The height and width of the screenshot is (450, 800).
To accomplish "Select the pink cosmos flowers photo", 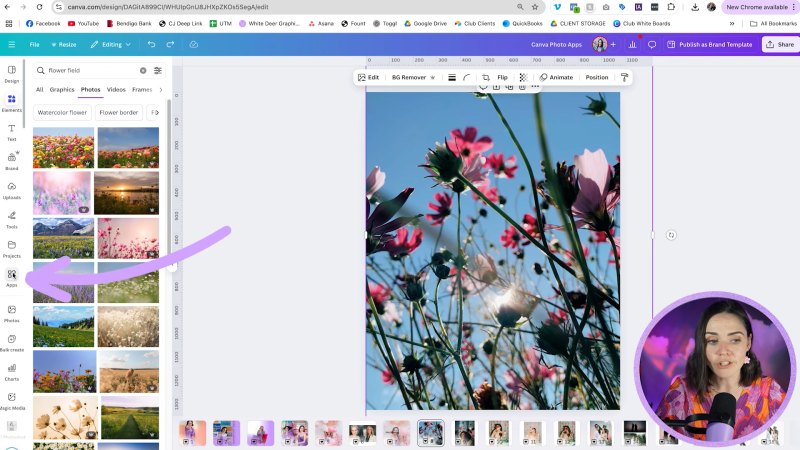I will [128, 238].
